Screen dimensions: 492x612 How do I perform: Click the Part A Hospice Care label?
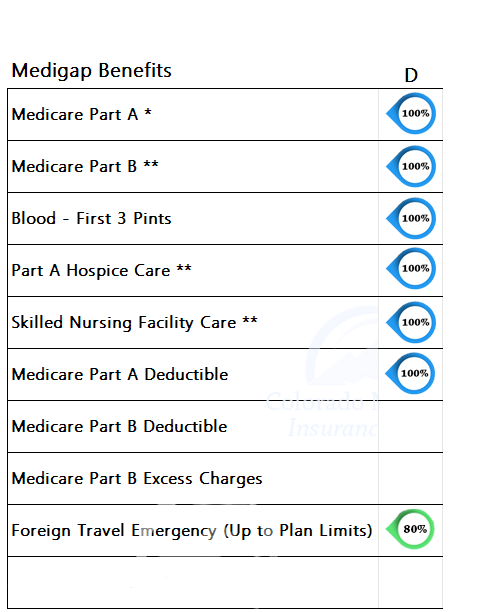(101, 270)
